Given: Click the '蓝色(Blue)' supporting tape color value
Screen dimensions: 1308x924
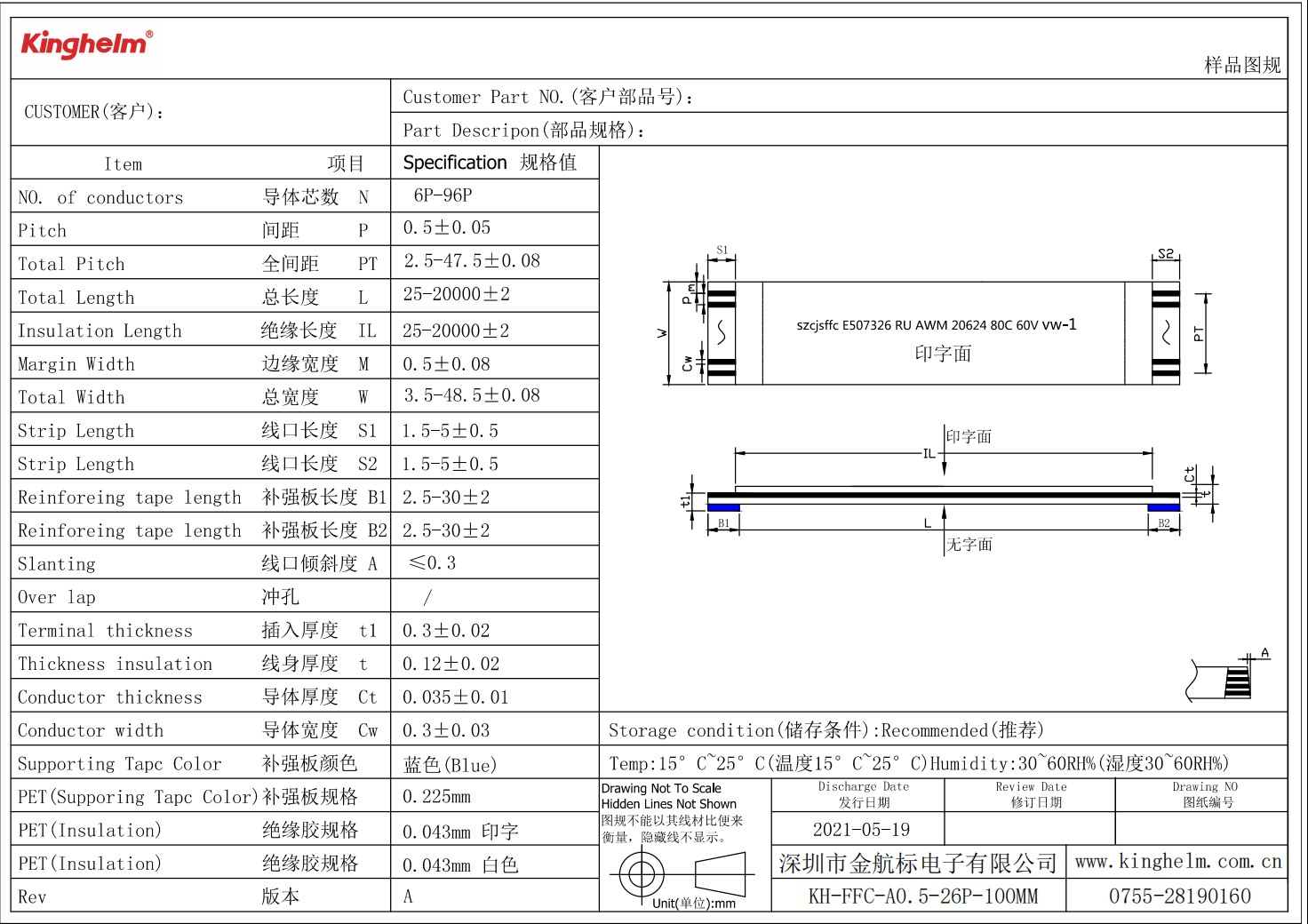Looking at the screenshot, I should point(450,765).
